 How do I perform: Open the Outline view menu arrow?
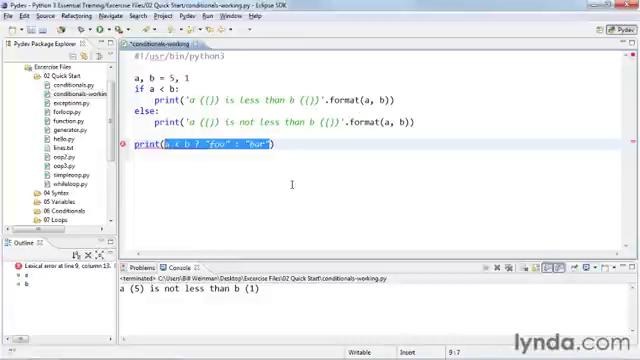pos(110,254)
